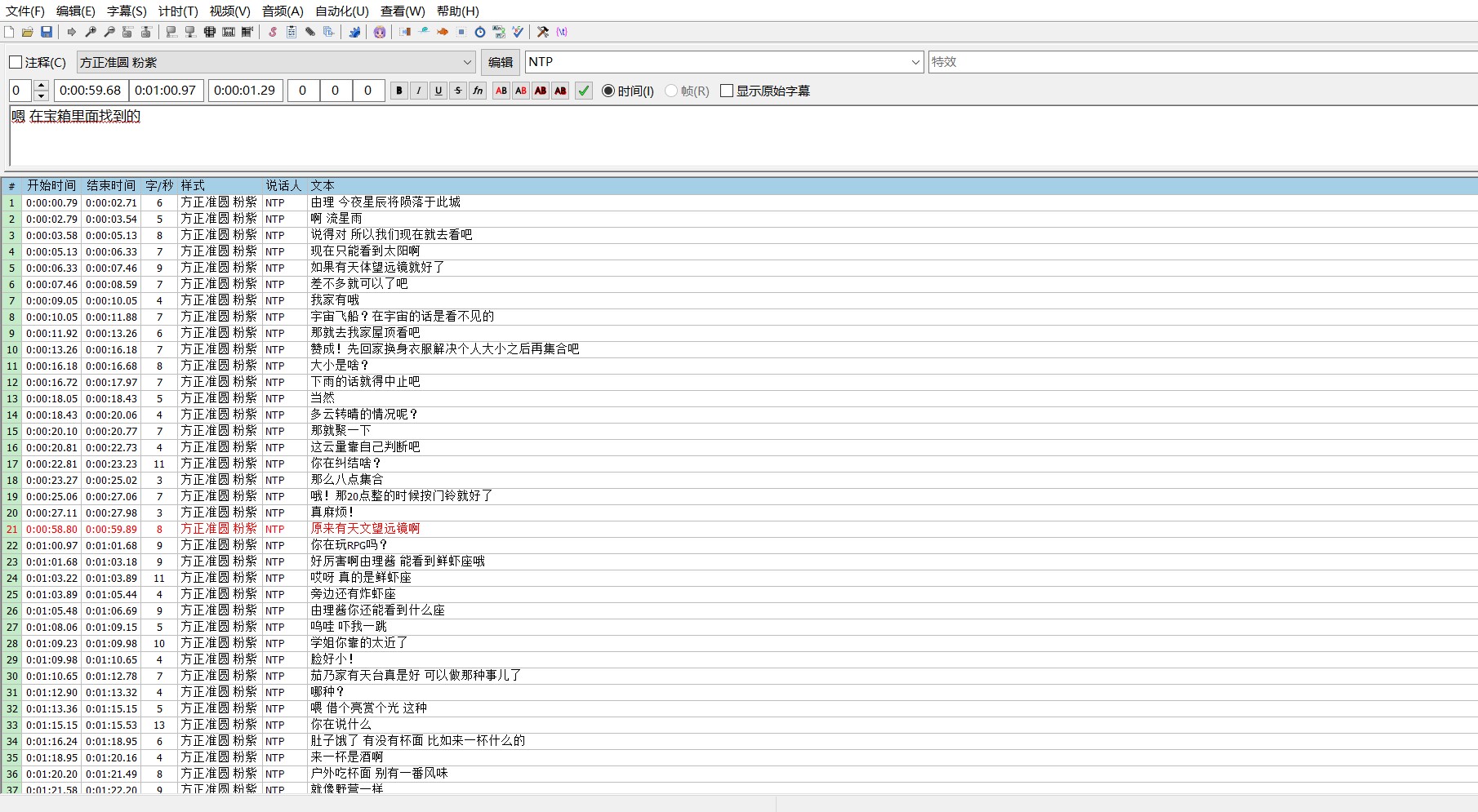The height and width of the screenshot is (812, 1478).
Task: Pick the shadow color (fourth AB button)
Action: 560,91
